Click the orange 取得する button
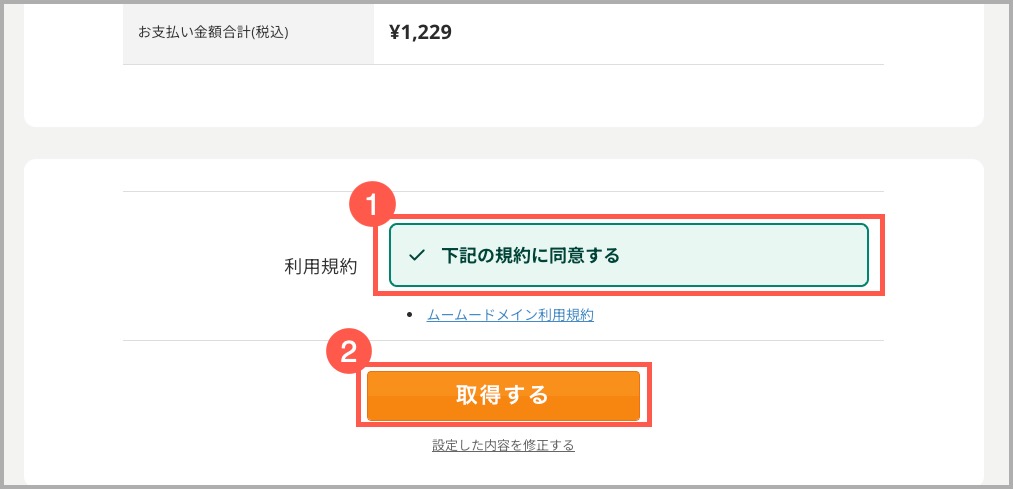Viewport: 1013px width, 489px height. (x=503, y=395)
